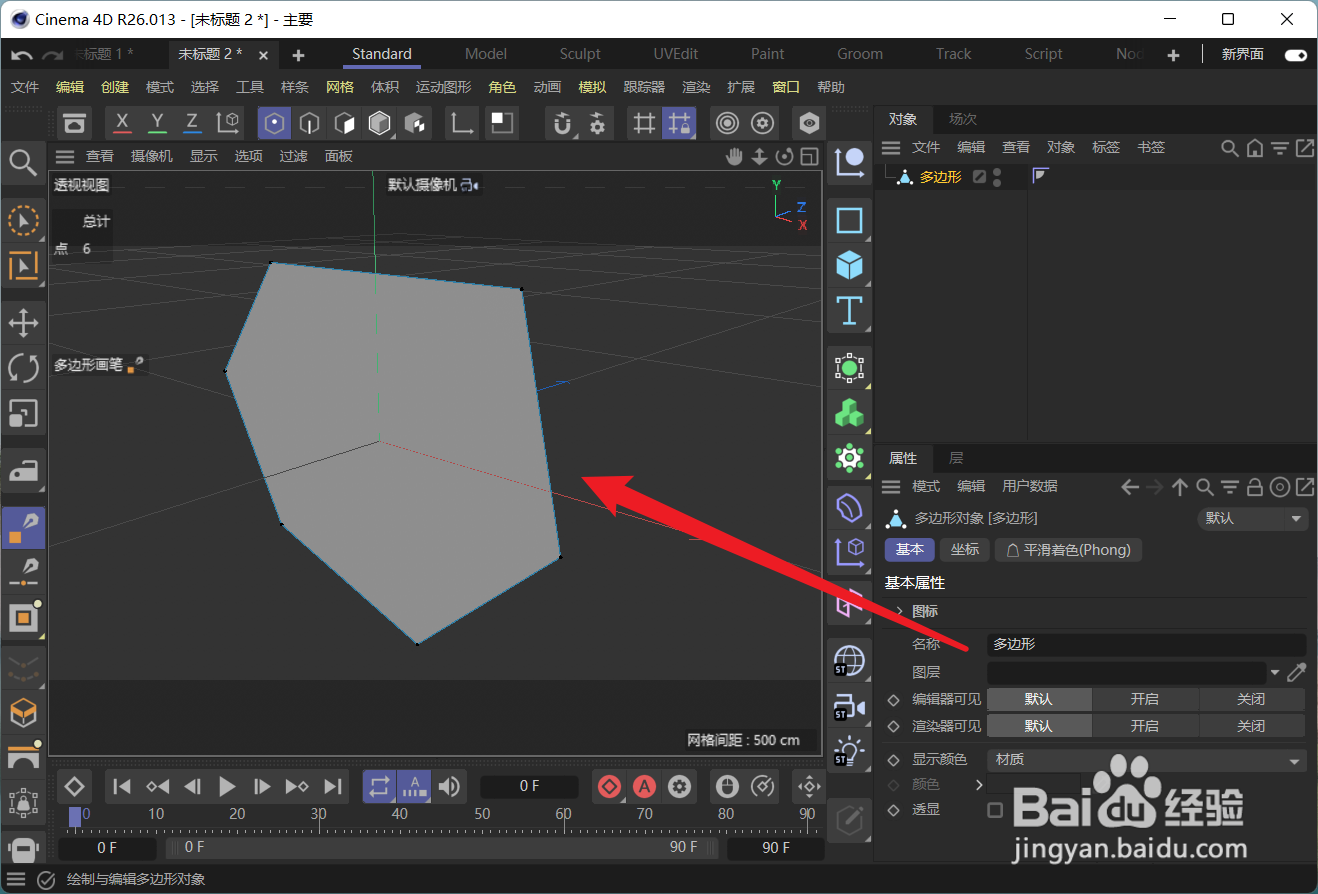Click the 名称 field showing 多边形
This screenshot has height=894, width=1318.
click(x=1145, y=644)
